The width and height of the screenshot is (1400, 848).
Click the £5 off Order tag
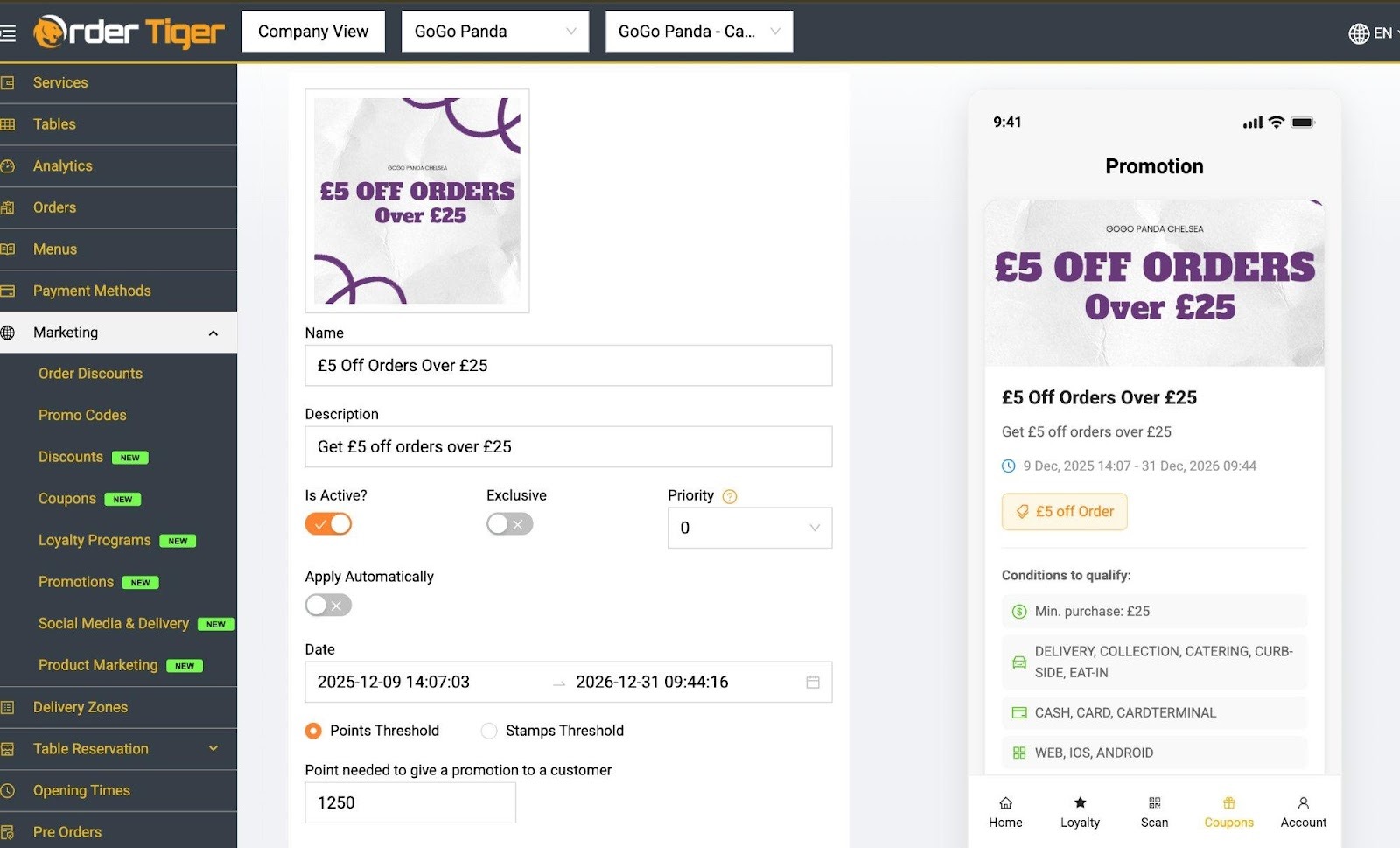[1064, 512]
